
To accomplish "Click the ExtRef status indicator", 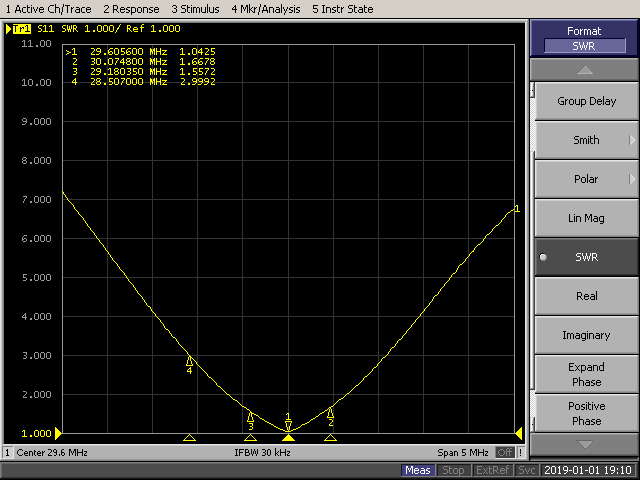I will pyautogui.click(x=492, y=470).
